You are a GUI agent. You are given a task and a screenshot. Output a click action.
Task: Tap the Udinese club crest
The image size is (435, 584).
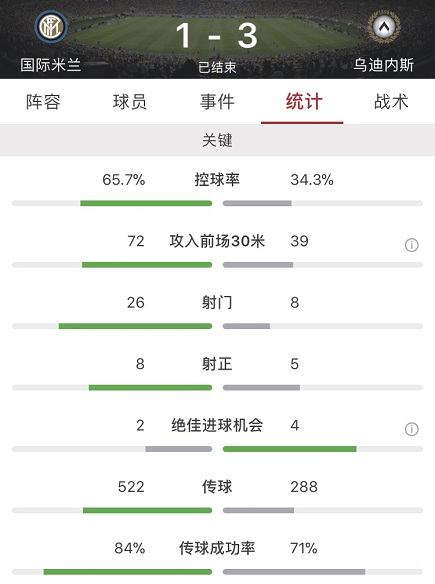pyautogui.click(x=384, y=27)
